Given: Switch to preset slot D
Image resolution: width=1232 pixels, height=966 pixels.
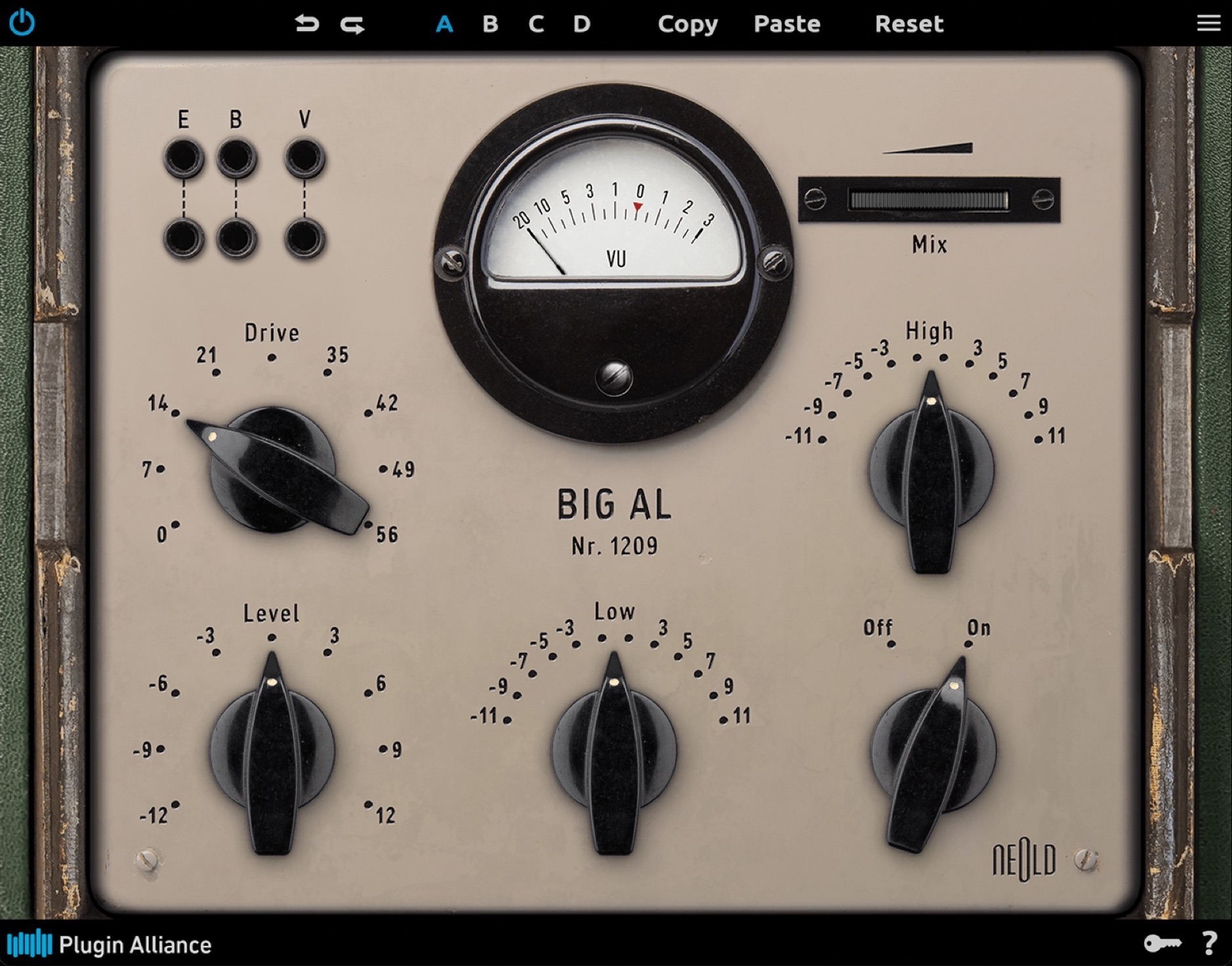Looking at the screenshot, I should [581, 24].
